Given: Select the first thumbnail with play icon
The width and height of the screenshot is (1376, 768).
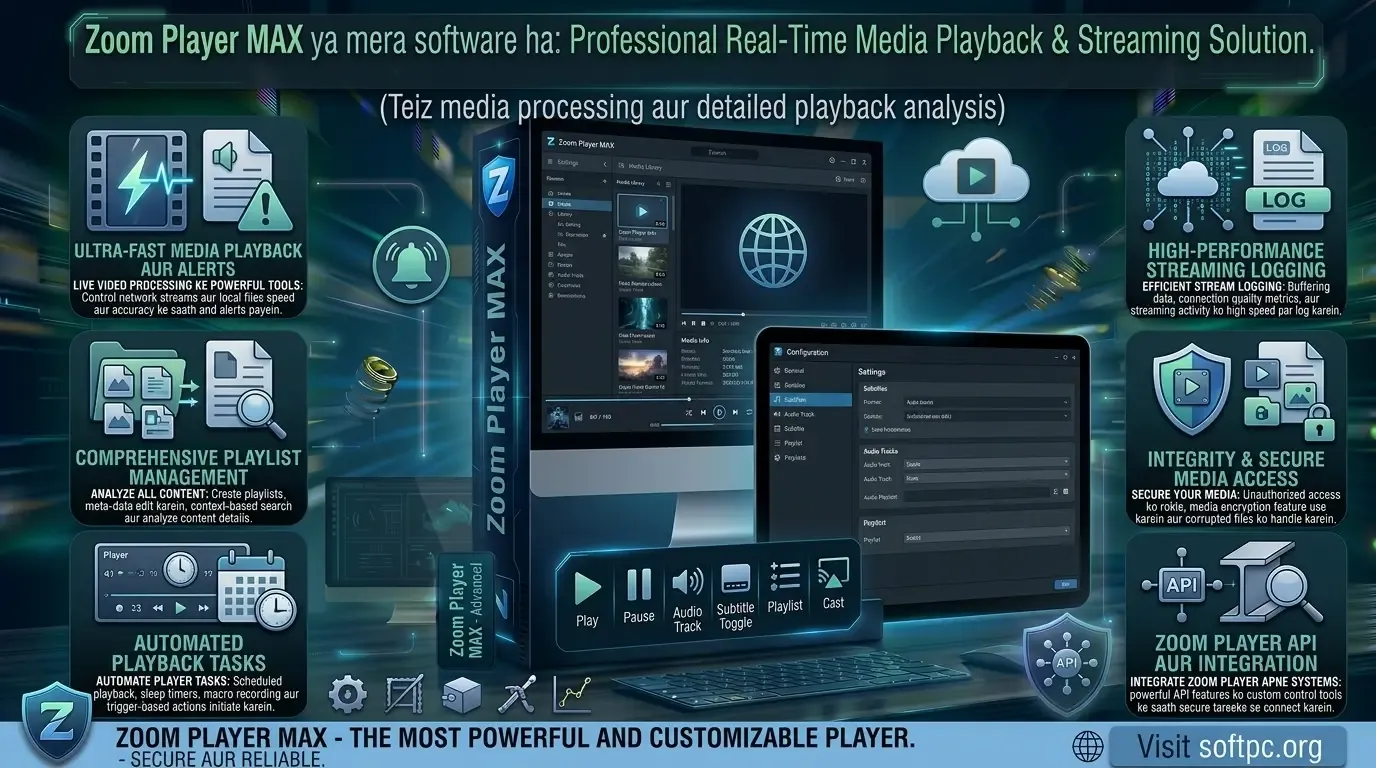Looking at the screenshot, I should pyautogui.click(x=642, y=212).
